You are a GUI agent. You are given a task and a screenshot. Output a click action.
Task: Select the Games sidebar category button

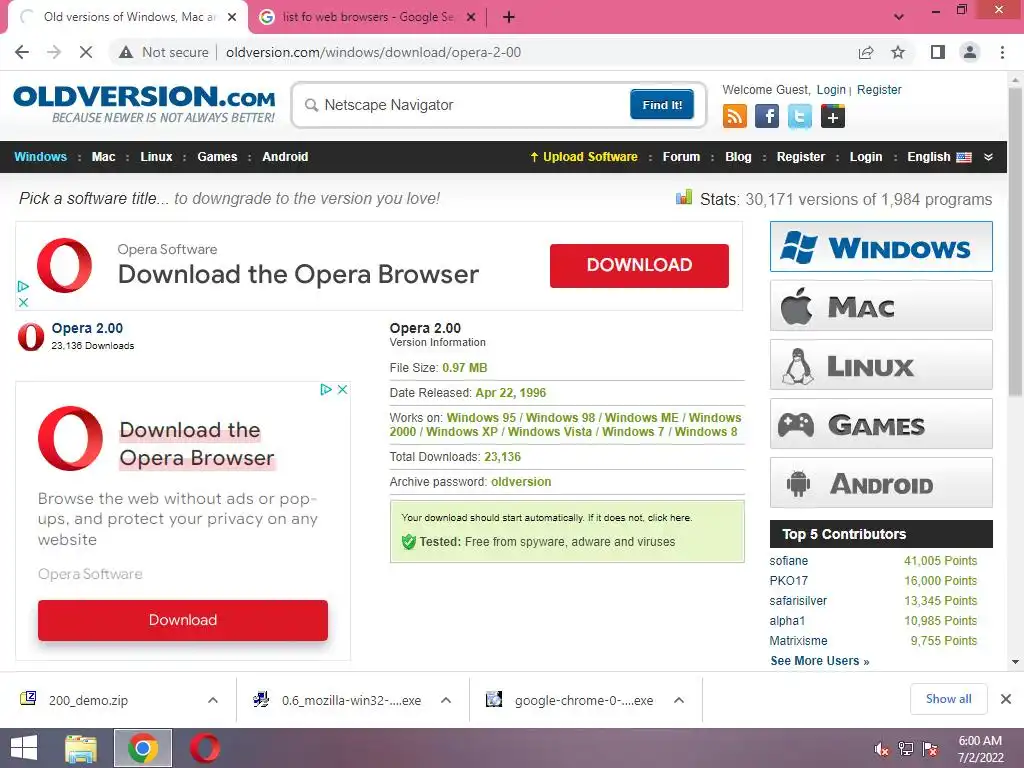[881, 424]
